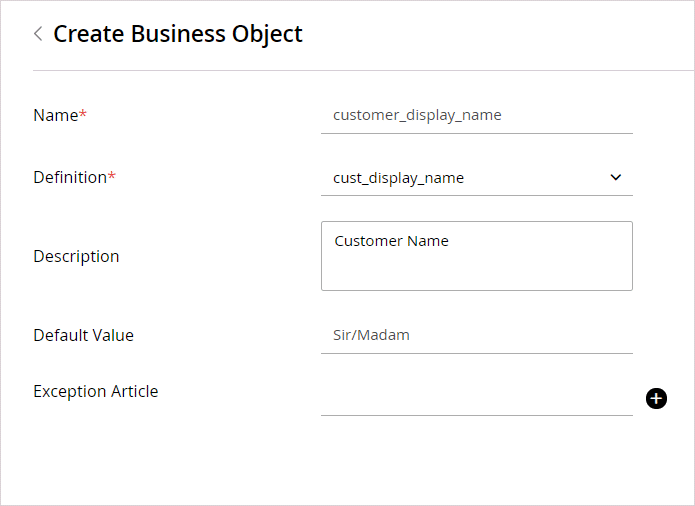Select the 'Exception Article' label
The width and height of the screenshot is (695, 506).
click(96, 391)
